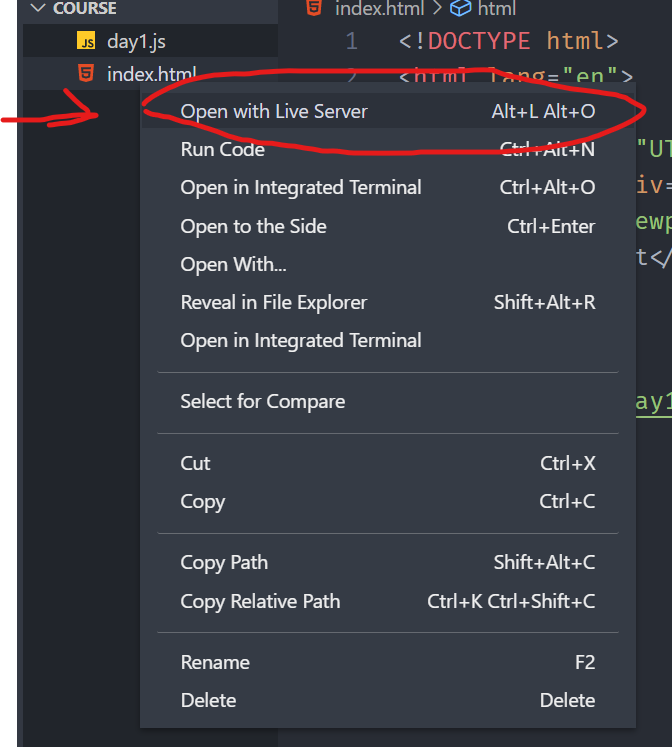672x747 pixels.
Task: Choose first Open in Integrated Terminal entry
Action: (x=388, y=188)
